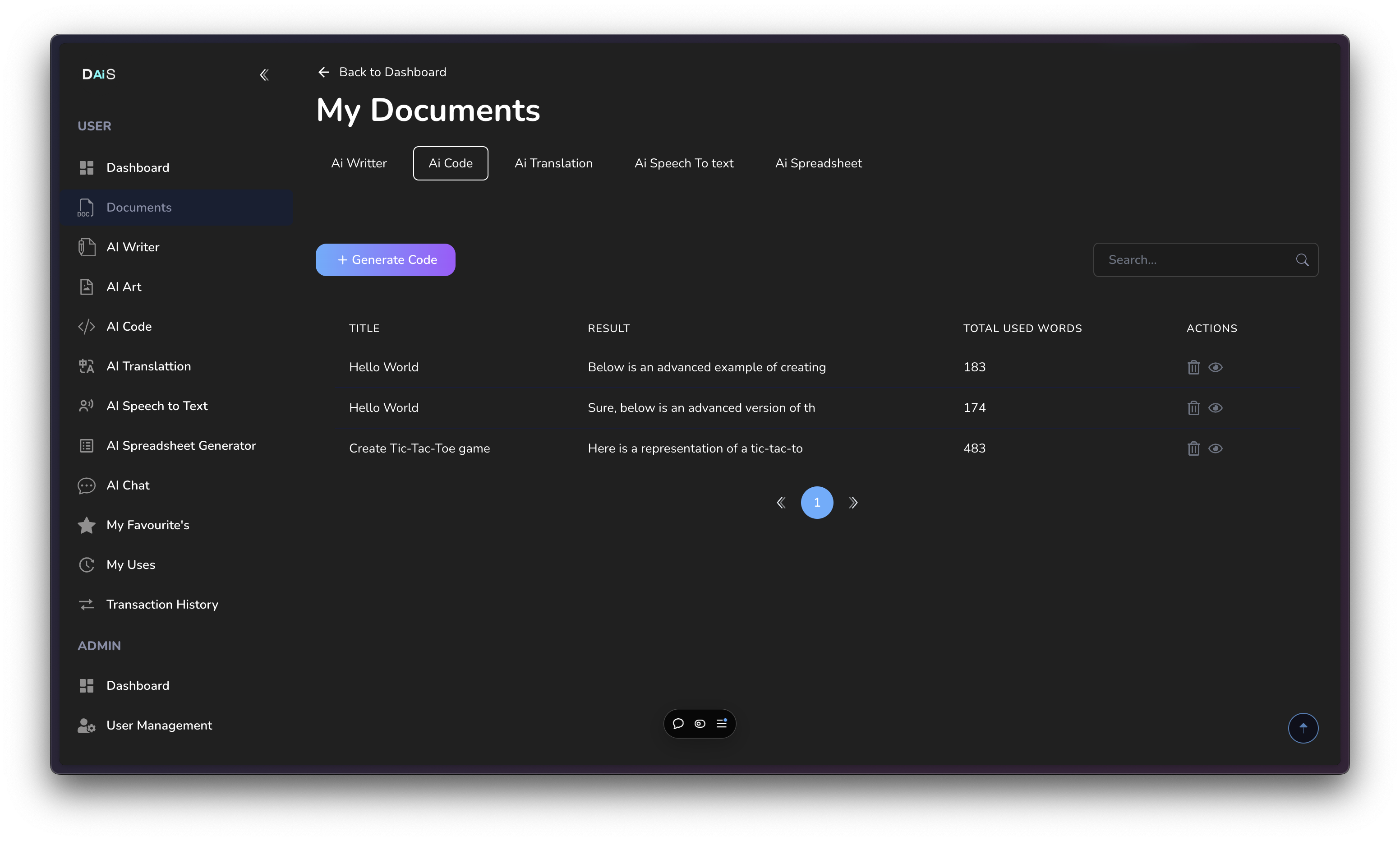Select page 1 in pagination
This screenshot has height=841, width=1400.
tap(817, 503)
